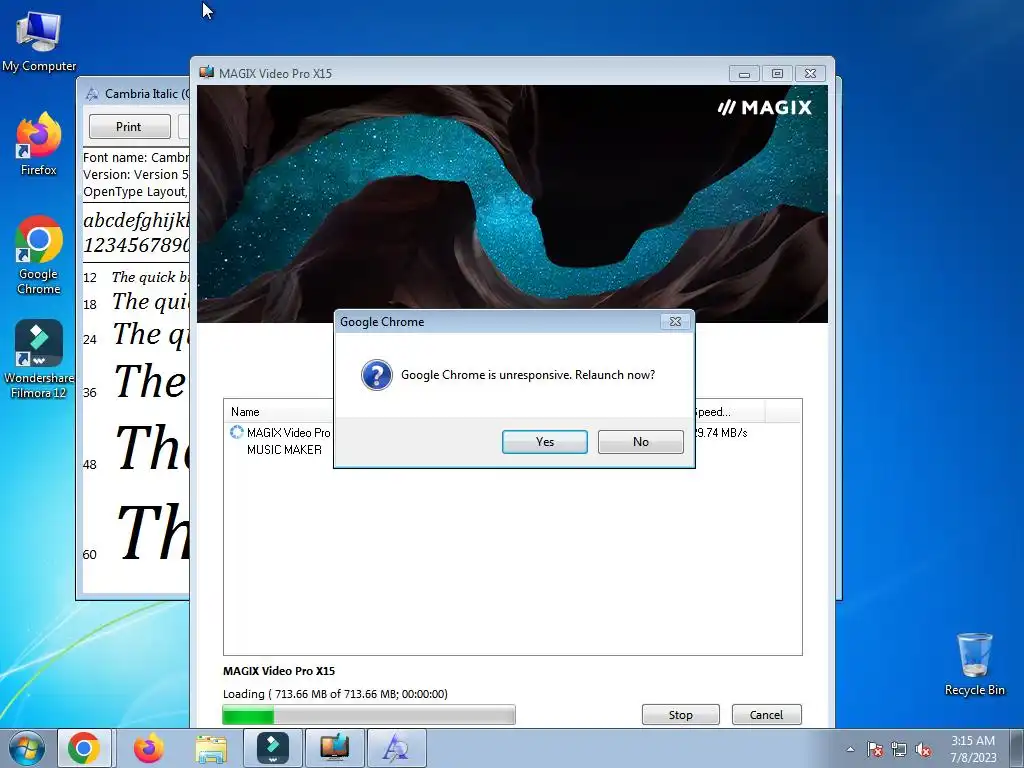Click the 9.74 MB/s speed value
The height and width of the screenshot is (768, 1024).
pyautogui.click(x=721, y=432)
